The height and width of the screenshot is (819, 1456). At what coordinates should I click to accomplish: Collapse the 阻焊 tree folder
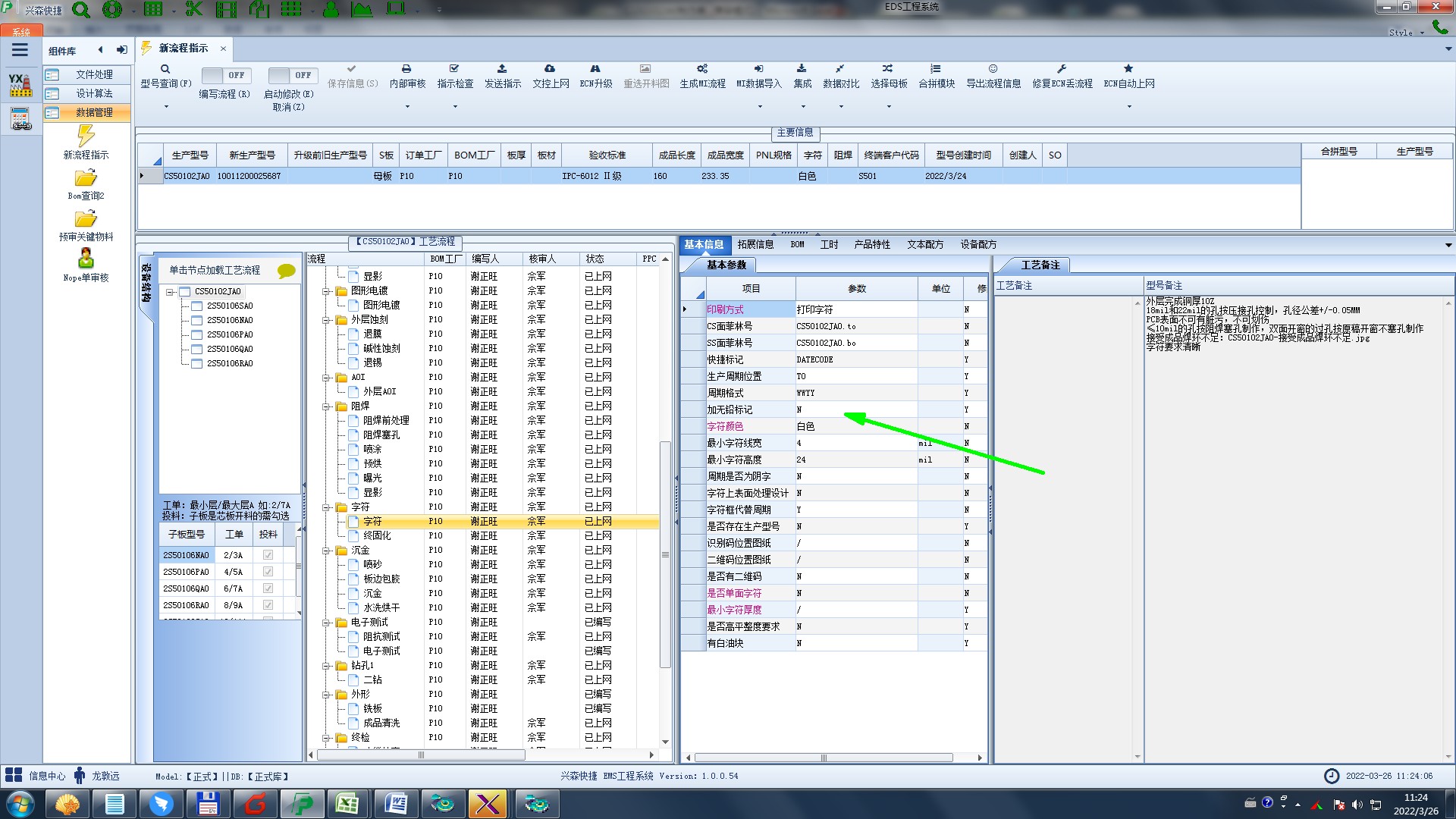coord(326,406)
